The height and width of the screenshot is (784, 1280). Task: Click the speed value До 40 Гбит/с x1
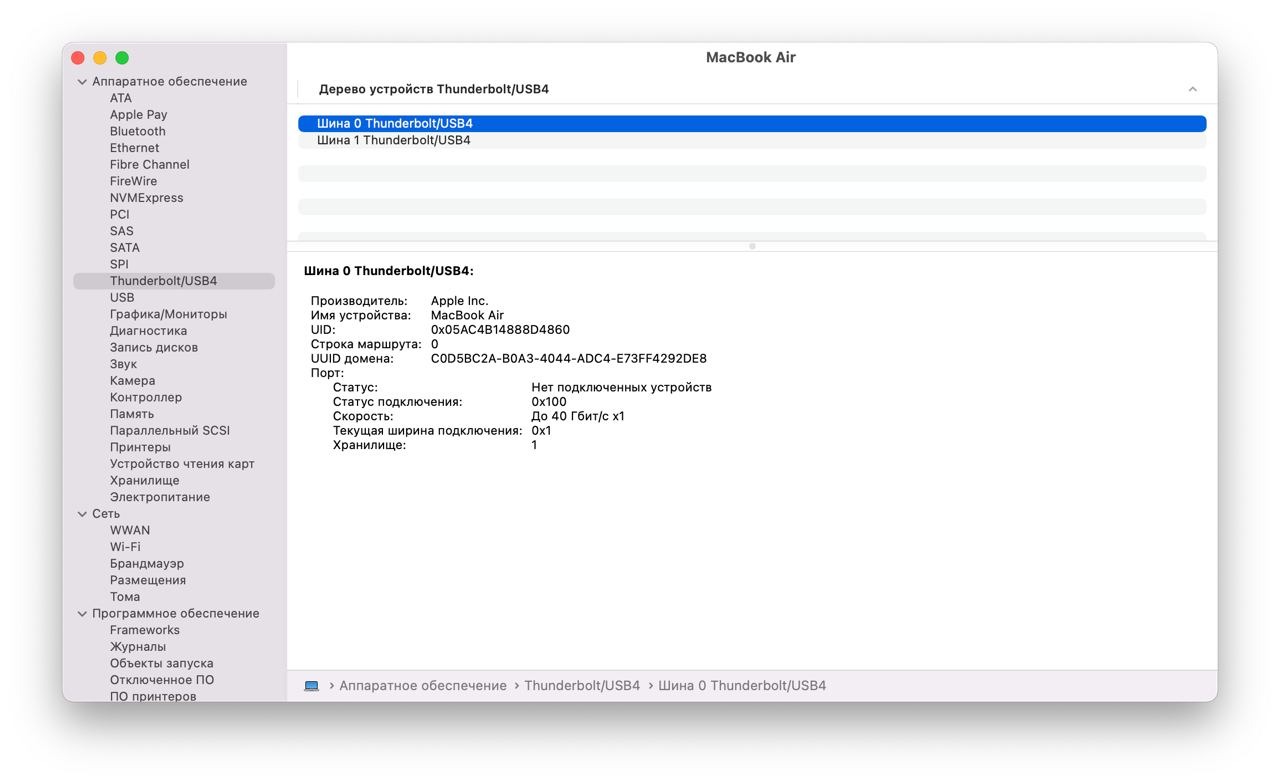point(578,416)
